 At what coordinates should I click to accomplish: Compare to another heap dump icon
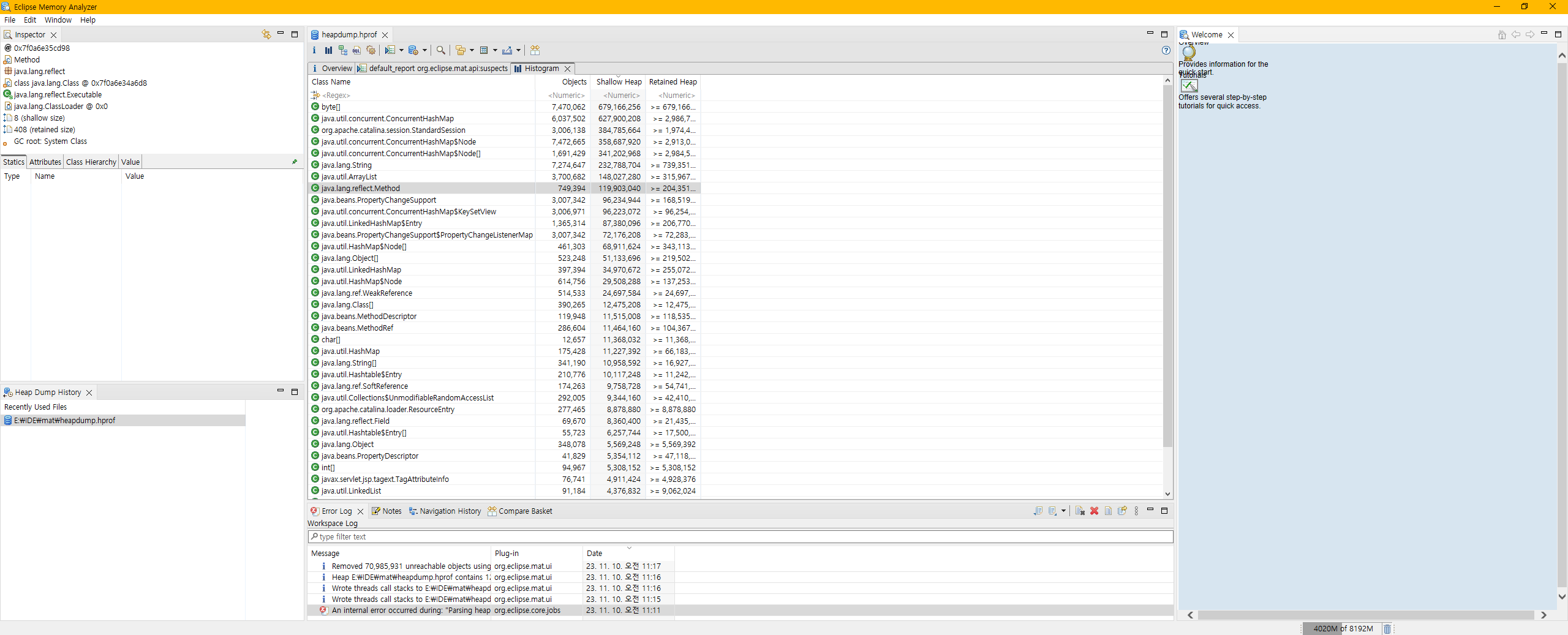coord(535,50)
